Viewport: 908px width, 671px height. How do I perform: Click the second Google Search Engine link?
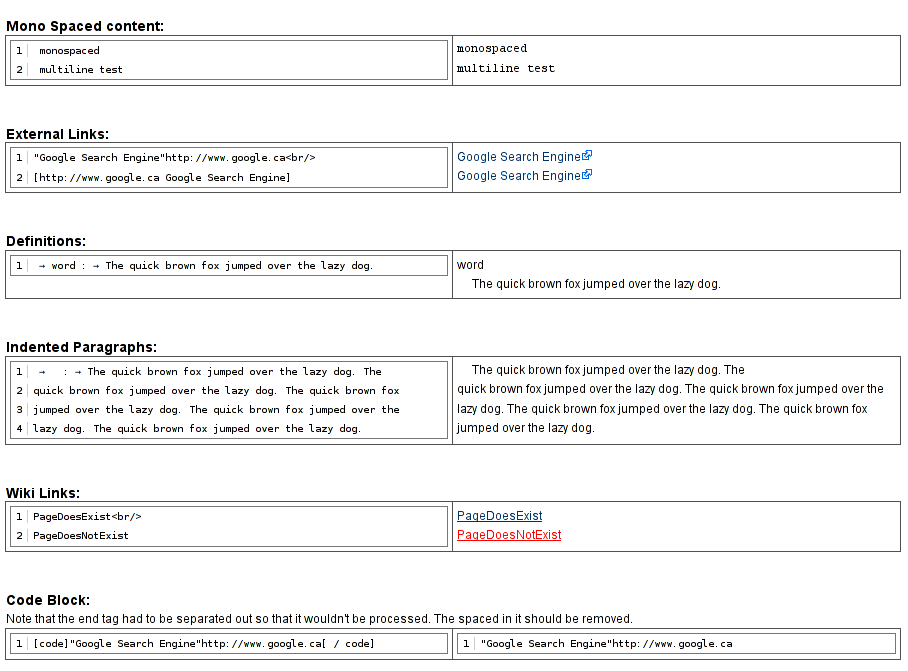[x=518, y=176]
